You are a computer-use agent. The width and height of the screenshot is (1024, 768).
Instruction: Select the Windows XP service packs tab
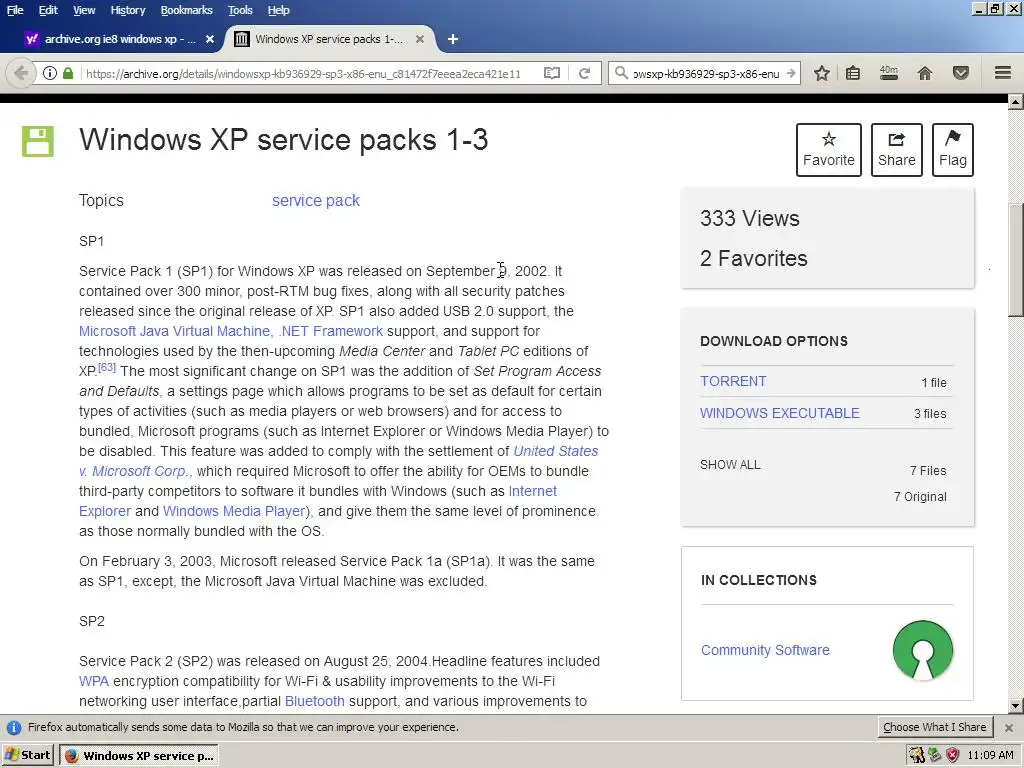(x=330, y=39)
